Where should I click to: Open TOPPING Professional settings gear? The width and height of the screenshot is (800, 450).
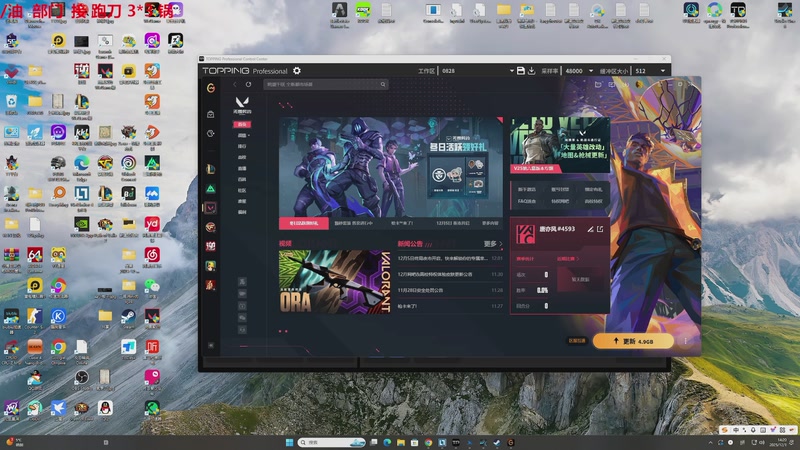pyautogui.click(x=297, y=71)
